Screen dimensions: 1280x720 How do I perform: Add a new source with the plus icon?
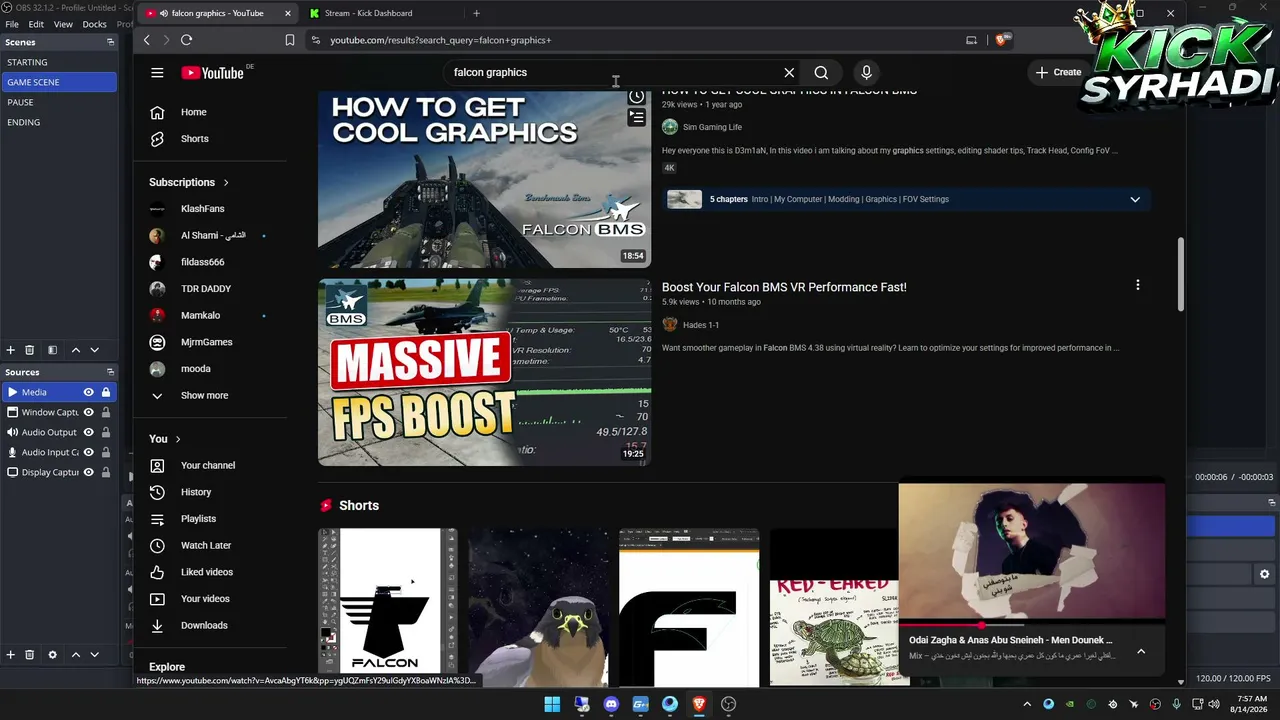pos(11,655)
